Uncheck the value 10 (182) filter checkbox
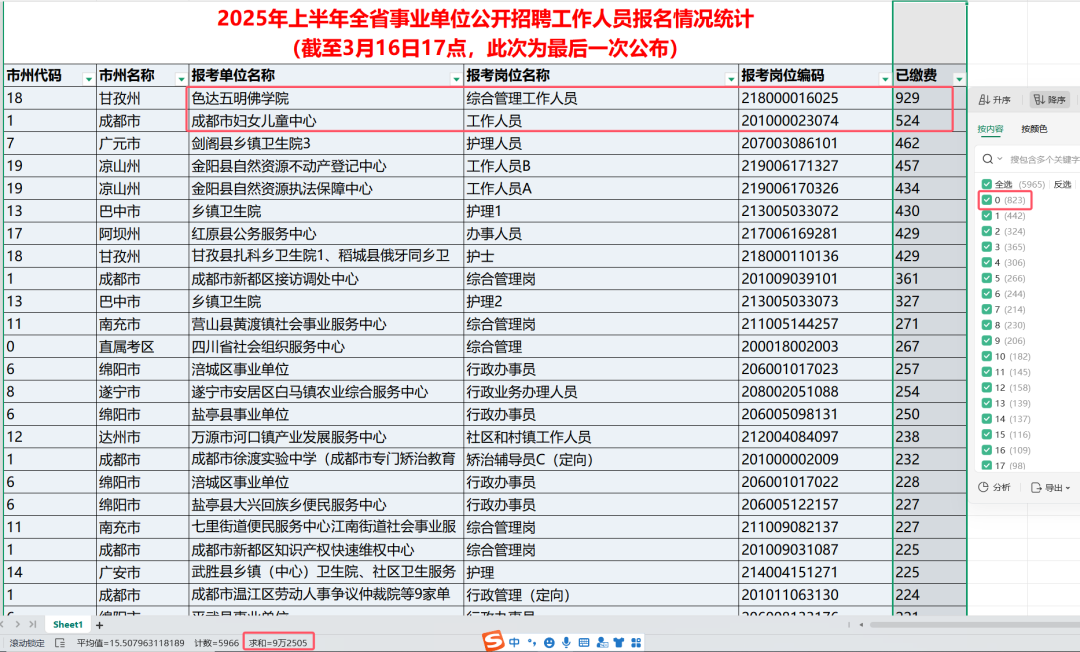 (987, 356)
